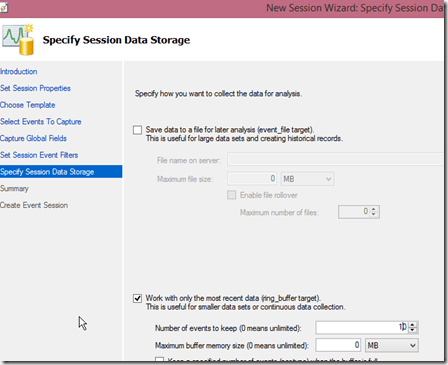The image size is (448, 365).
Task: Click the Maximum file size field
Action: tap(252, 179)
